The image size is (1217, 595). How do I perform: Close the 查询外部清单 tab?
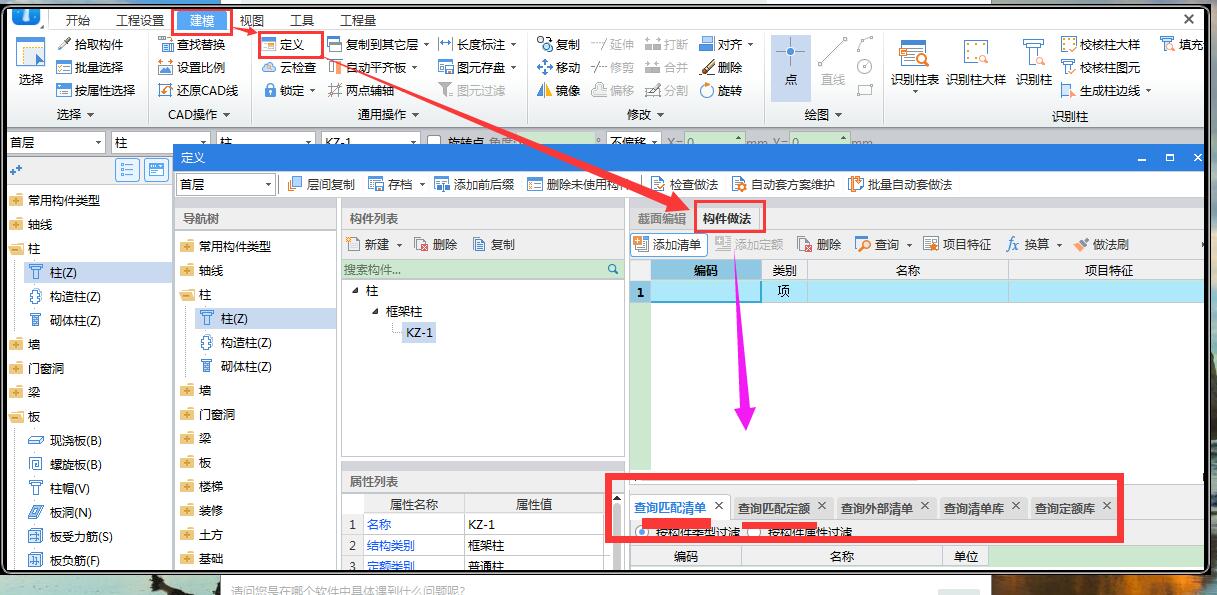pos(925,506)
